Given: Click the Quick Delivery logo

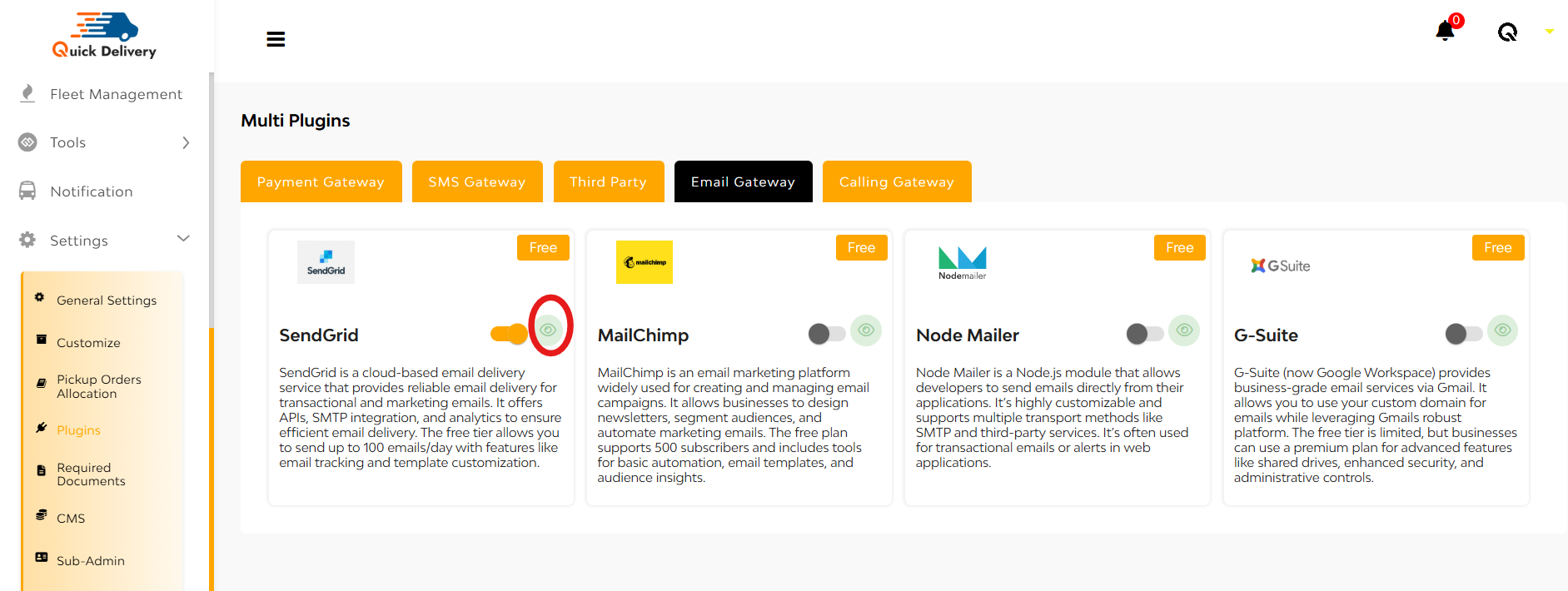Looking at the screenshot, I should [x=104, y=36].
